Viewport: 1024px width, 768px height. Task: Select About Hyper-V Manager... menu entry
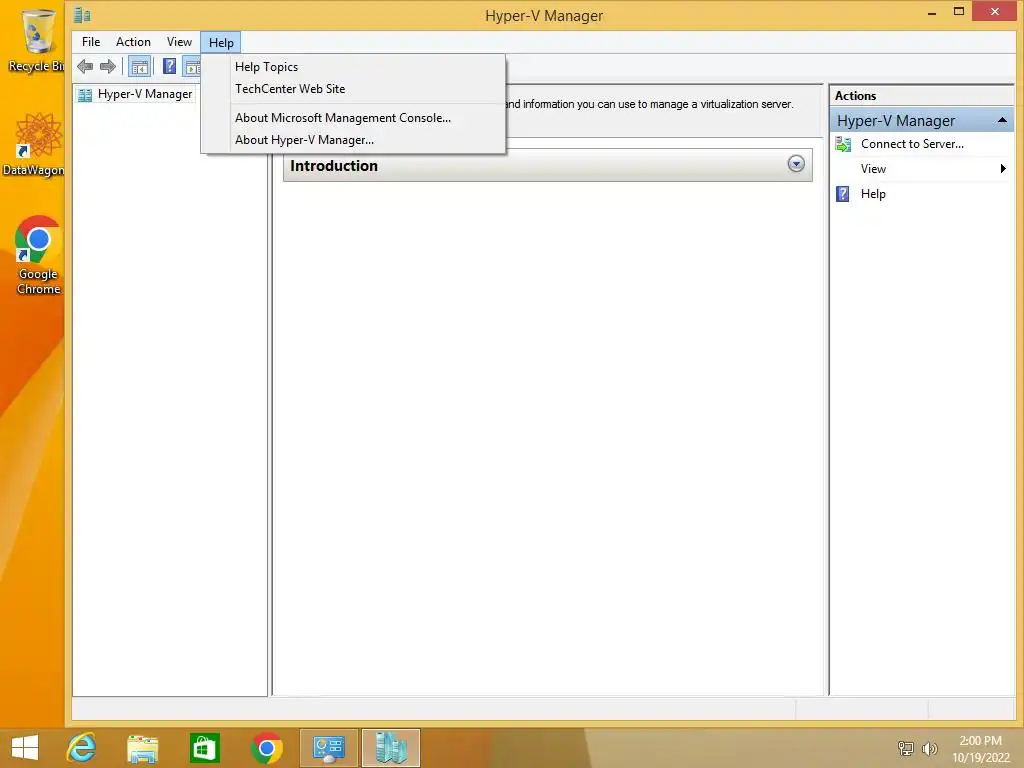(x=304, y=140)
